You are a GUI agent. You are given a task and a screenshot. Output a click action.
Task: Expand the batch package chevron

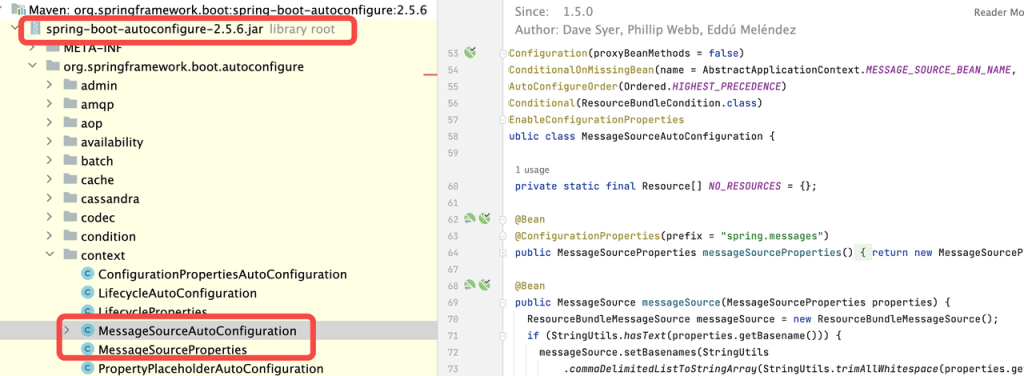tap(50, 161)
